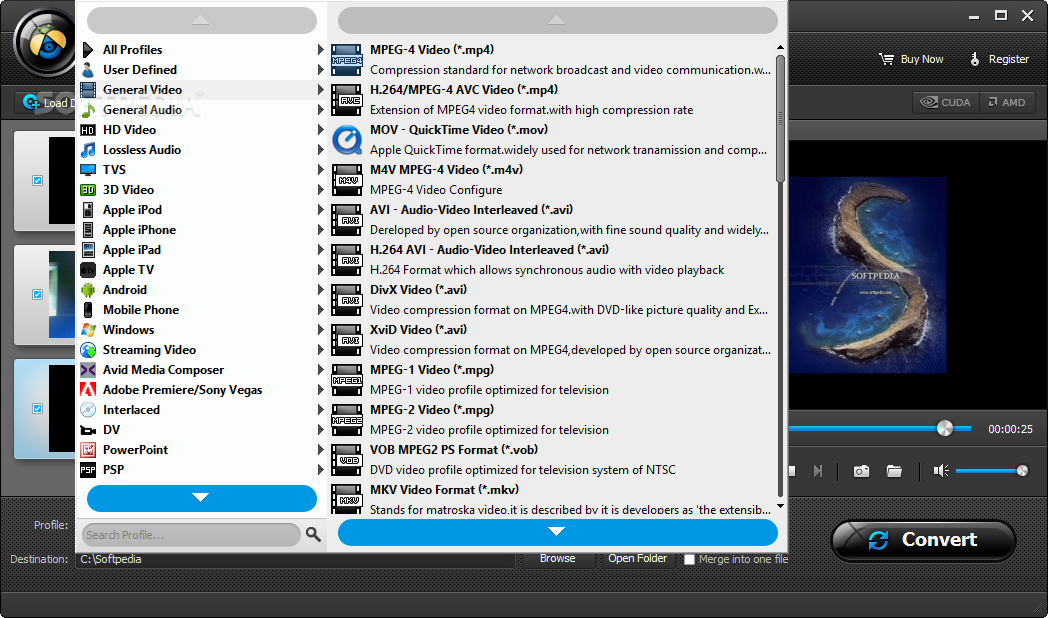The image size is (1048, 618).
Task: Expand the Interlaced submenu arrow
Action: pos(320,410)
